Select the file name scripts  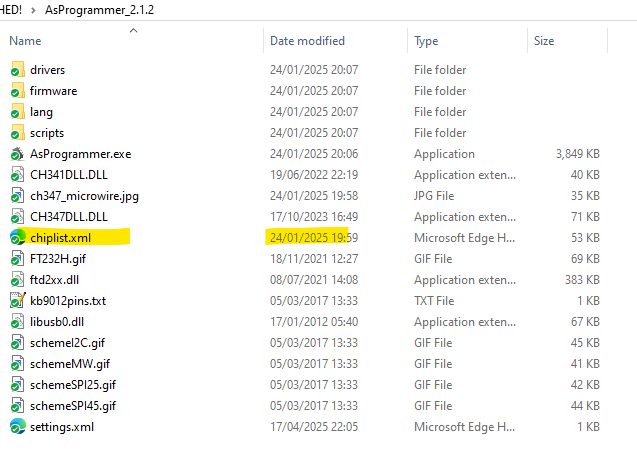coord(47,133)
